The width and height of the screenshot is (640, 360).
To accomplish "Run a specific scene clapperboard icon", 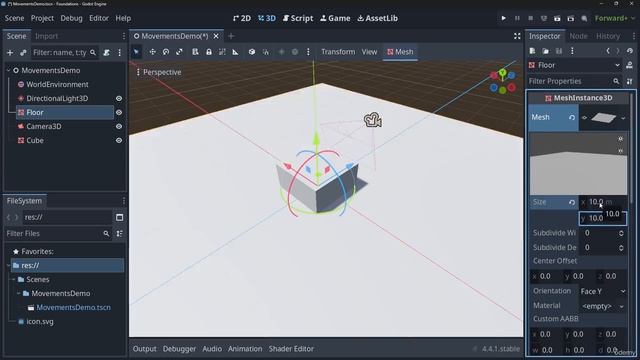I will tap(571, 18).
